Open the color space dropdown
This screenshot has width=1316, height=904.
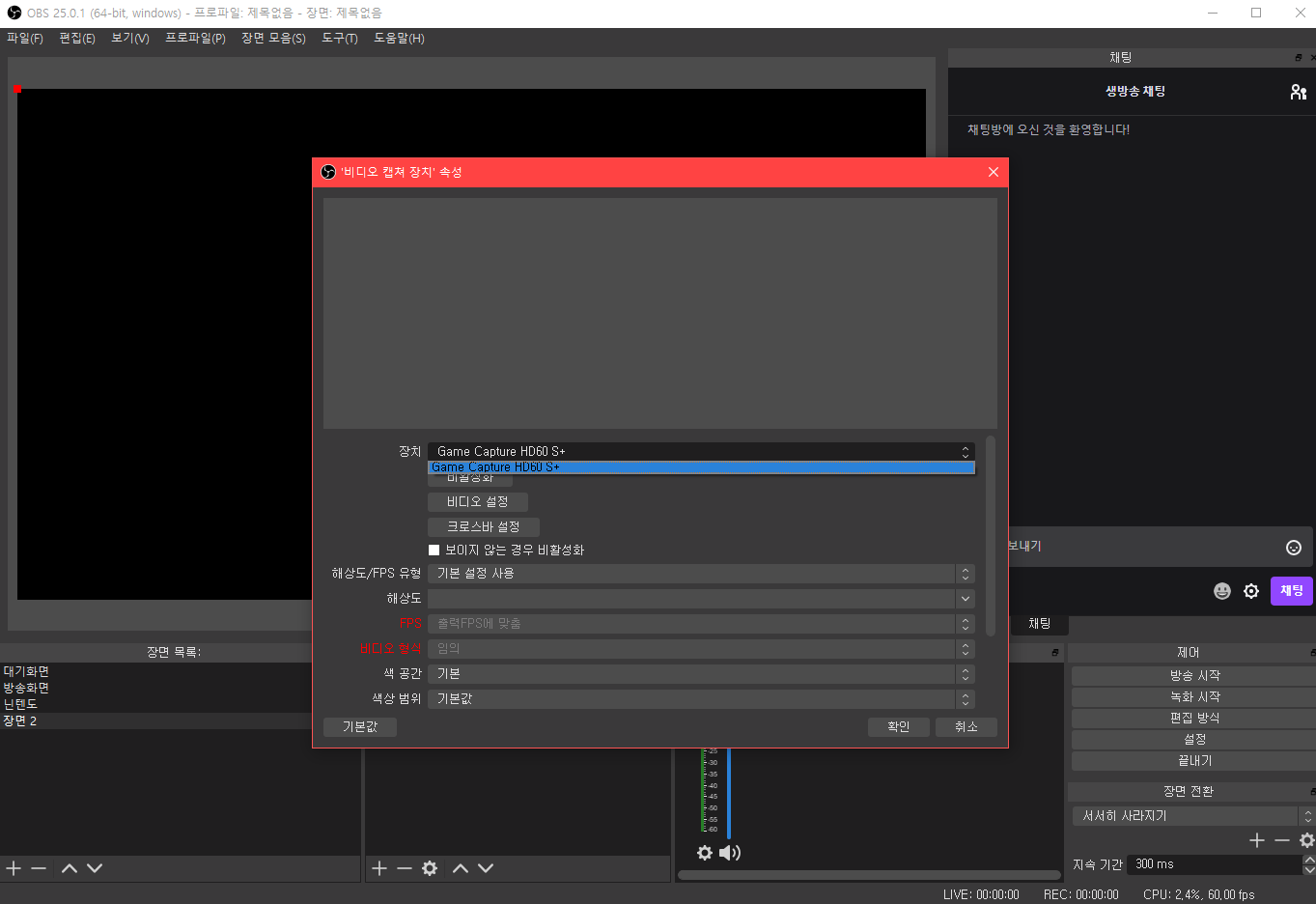(701, 674)
